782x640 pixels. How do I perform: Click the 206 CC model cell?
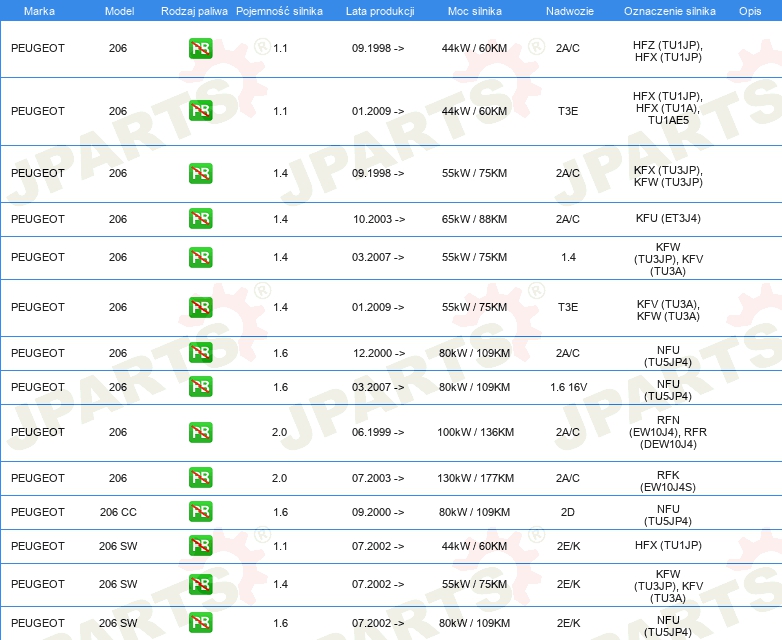coord(118,512)
